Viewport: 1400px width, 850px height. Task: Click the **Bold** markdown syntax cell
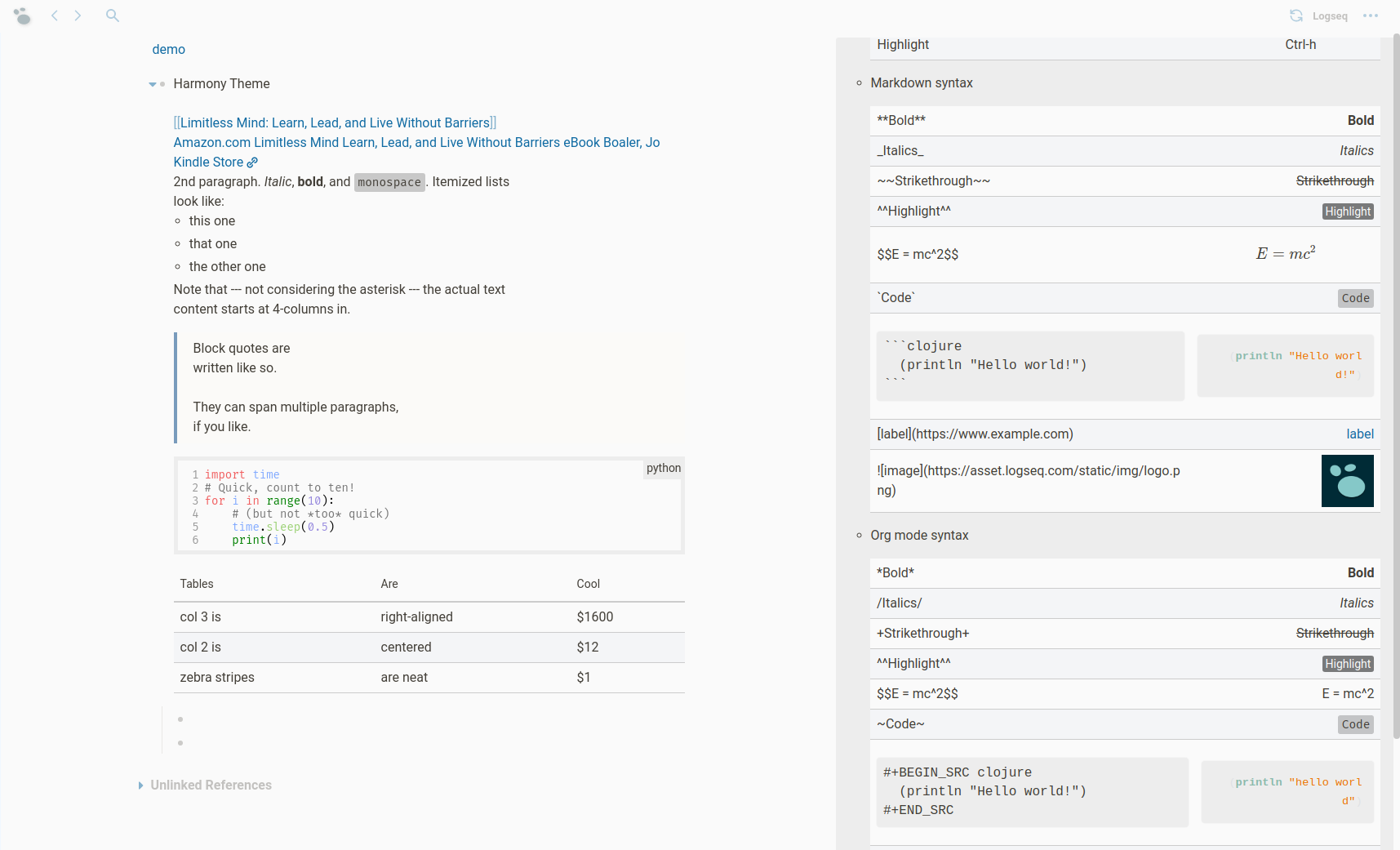[x=901, y=121]
